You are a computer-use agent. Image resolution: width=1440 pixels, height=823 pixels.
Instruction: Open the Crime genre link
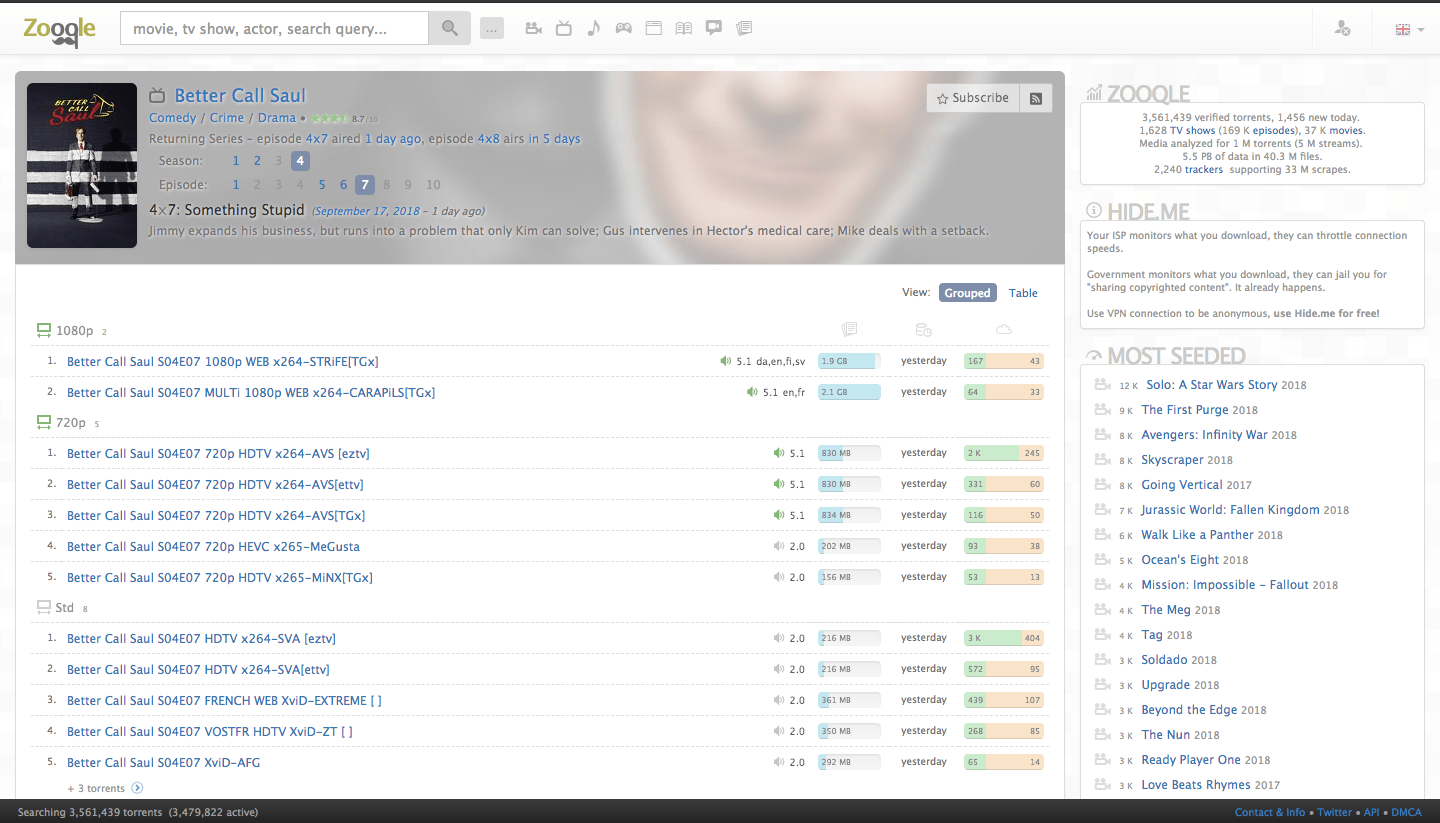click(227, 118)
